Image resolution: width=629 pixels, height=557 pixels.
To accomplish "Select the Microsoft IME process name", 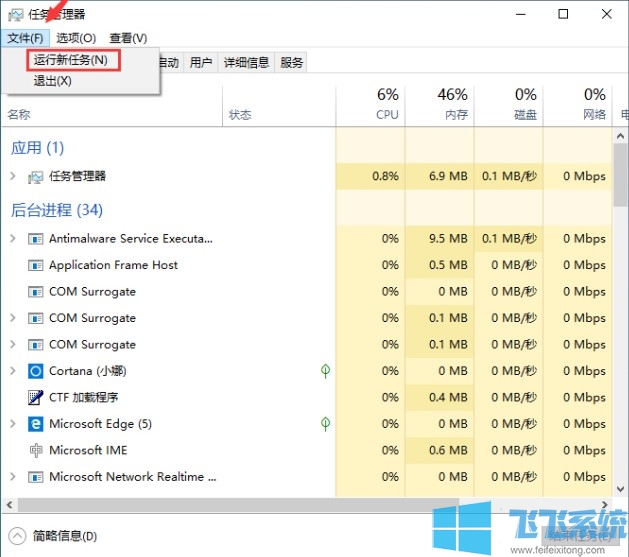I will [x=88, y=450].
